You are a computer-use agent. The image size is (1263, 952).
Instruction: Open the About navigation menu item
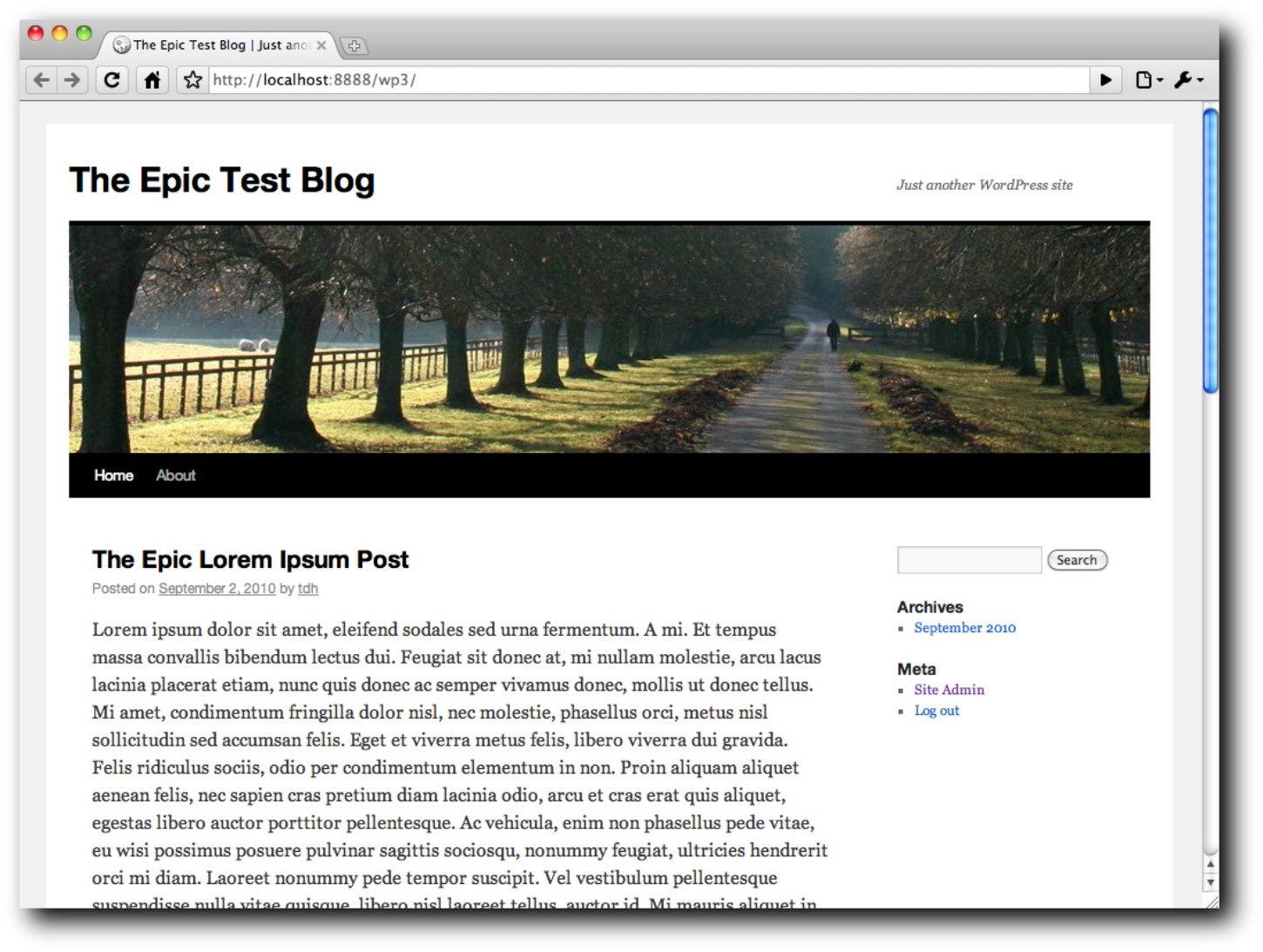tap(176, 476)
